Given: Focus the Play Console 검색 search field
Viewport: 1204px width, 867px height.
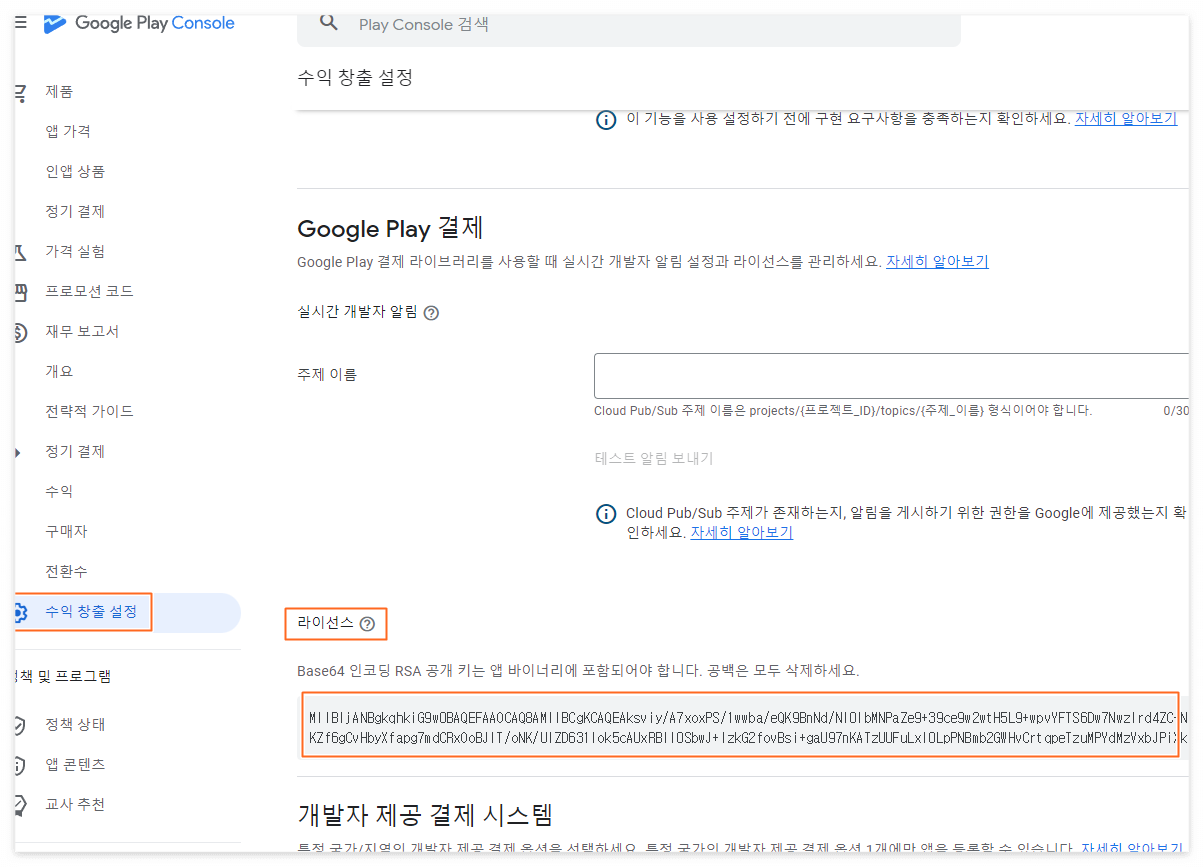Looking at the screenshot, I should (628, 24).
